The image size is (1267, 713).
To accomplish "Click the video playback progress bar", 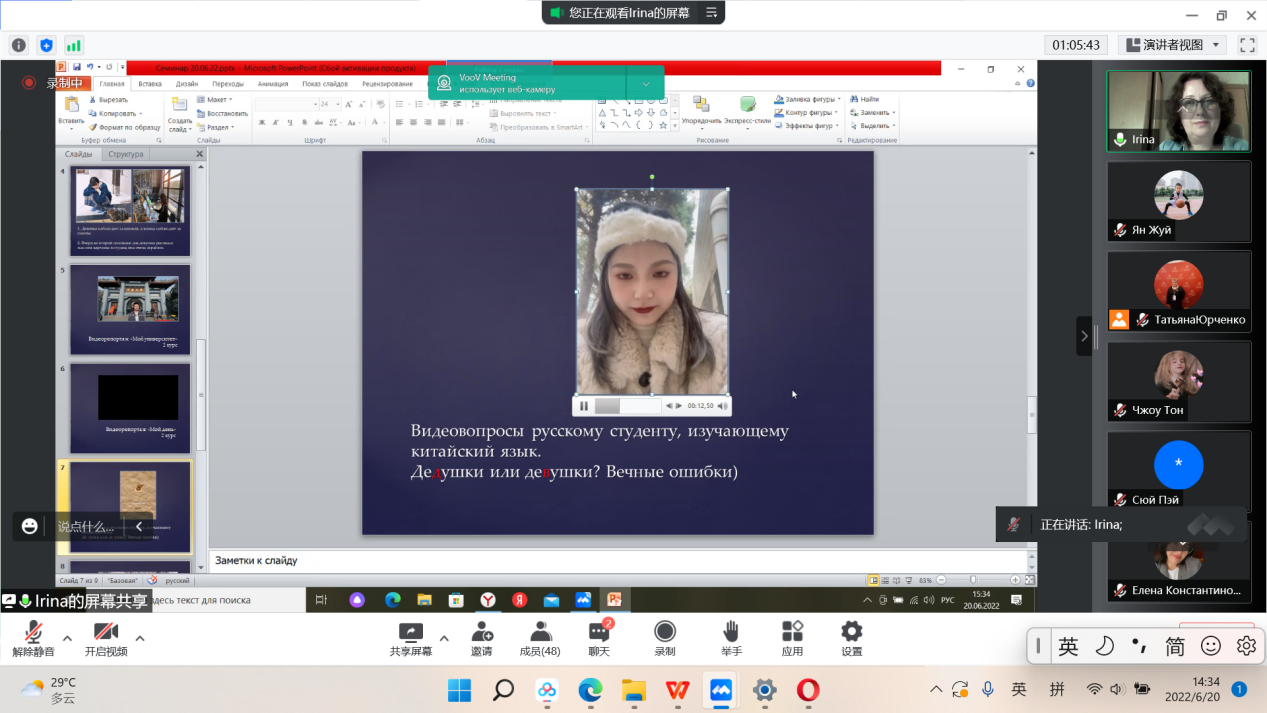I will [627, 406].
